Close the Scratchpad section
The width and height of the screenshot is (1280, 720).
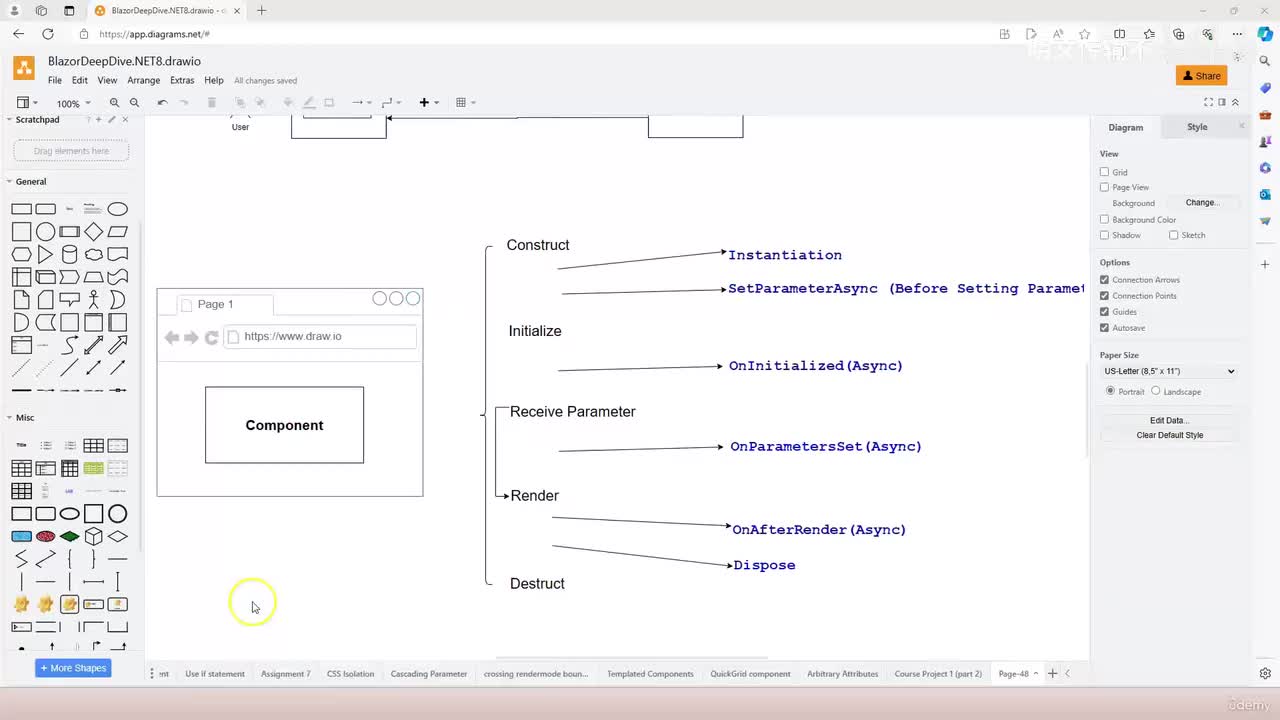point(125,120)
